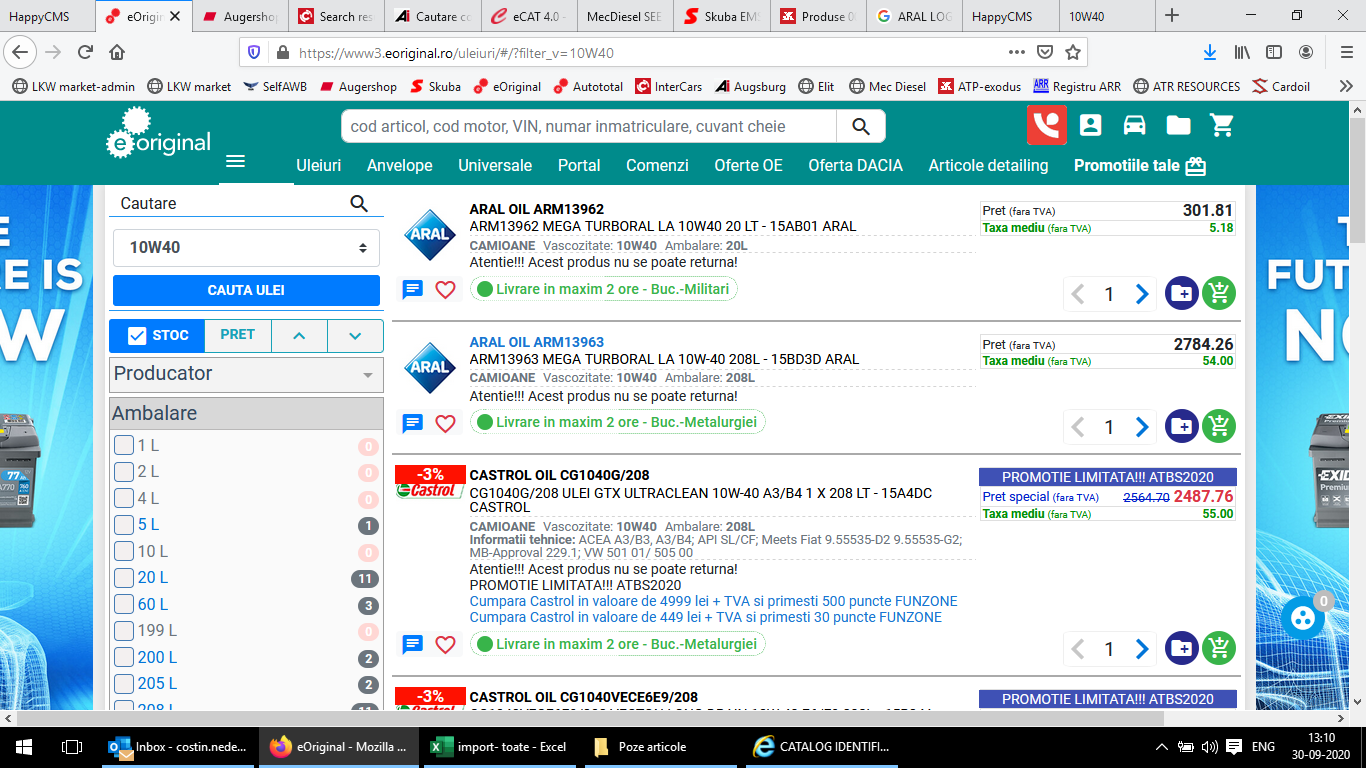Save CG1040G/208 to folder with blue icon

[1182, 648]
